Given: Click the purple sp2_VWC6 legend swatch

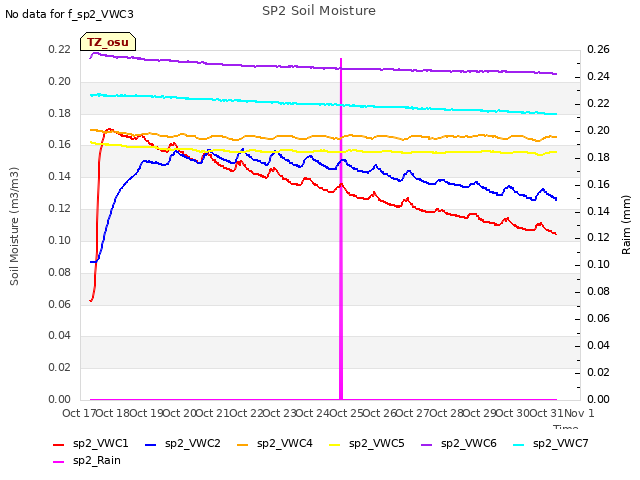Looking at the screenshot, I should pos(427,444).
